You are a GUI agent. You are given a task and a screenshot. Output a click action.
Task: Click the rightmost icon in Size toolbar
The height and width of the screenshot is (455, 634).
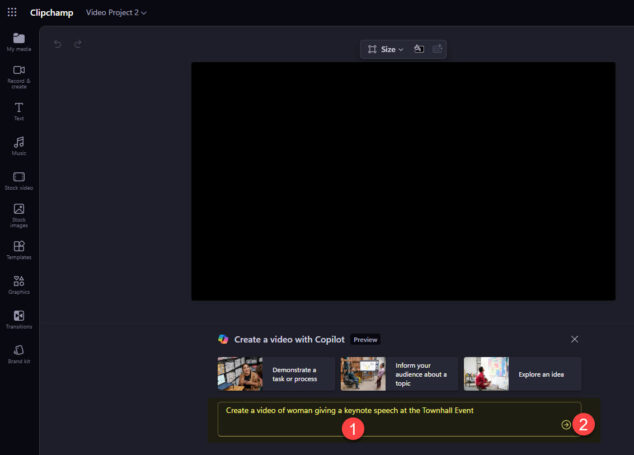[437, 49]
